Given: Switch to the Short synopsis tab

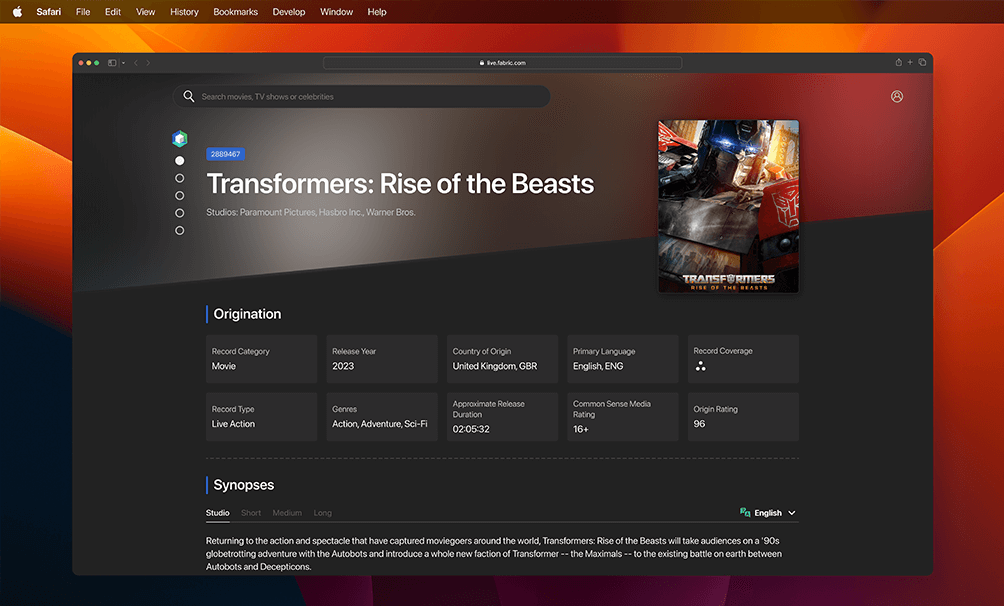Looking at the screenshot, I should coord(251,512).
